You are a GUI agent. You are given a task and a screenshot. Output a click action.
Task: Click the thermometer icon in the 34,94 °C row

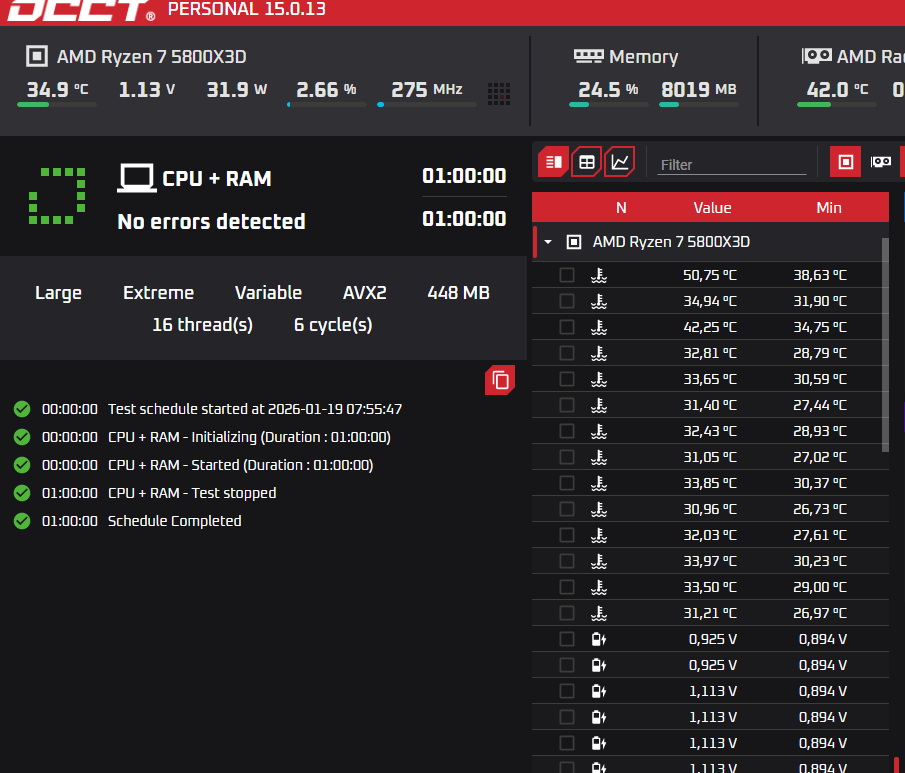[x=599, y=301]
